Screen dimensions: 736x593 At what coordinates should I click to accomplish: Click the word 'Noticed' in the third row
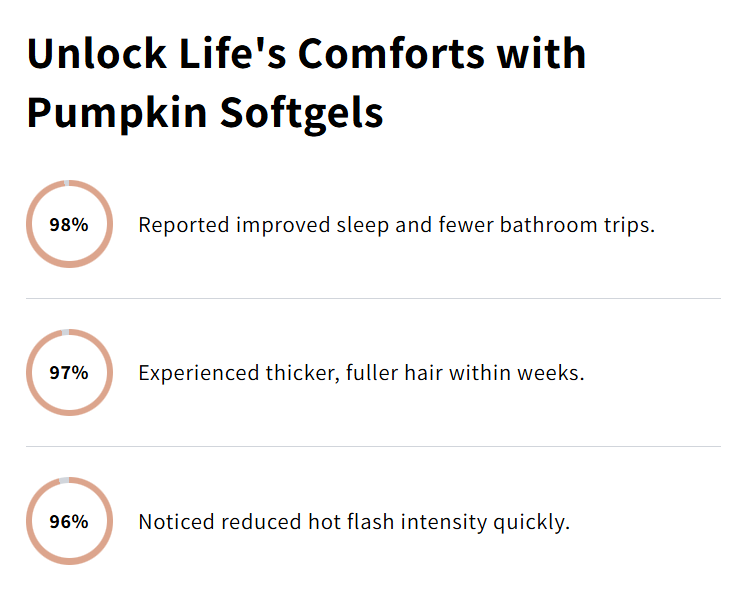click(x=176, y=522)
